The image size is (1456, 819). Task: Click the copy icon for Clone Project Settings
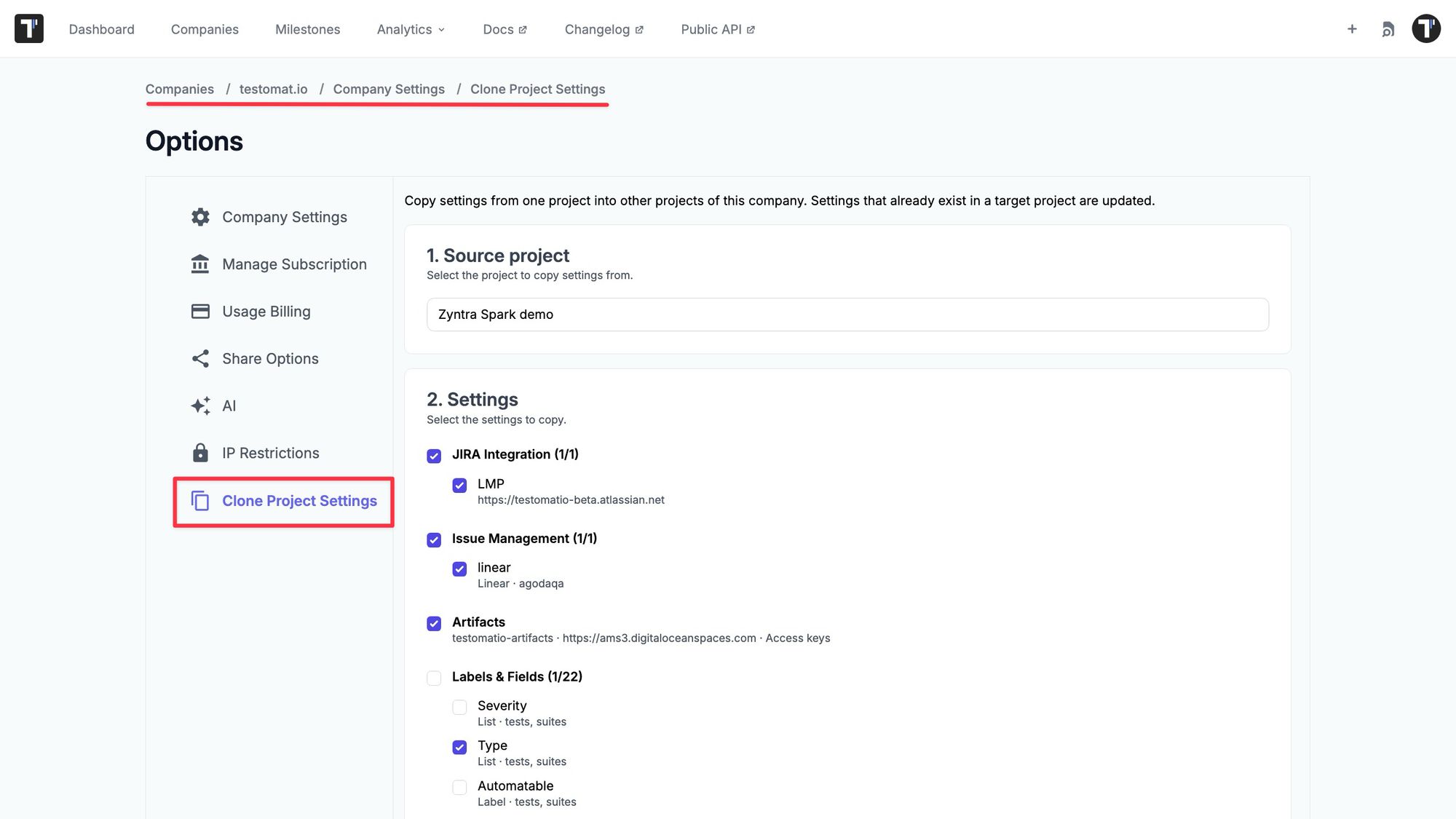[x=200, y=501]
